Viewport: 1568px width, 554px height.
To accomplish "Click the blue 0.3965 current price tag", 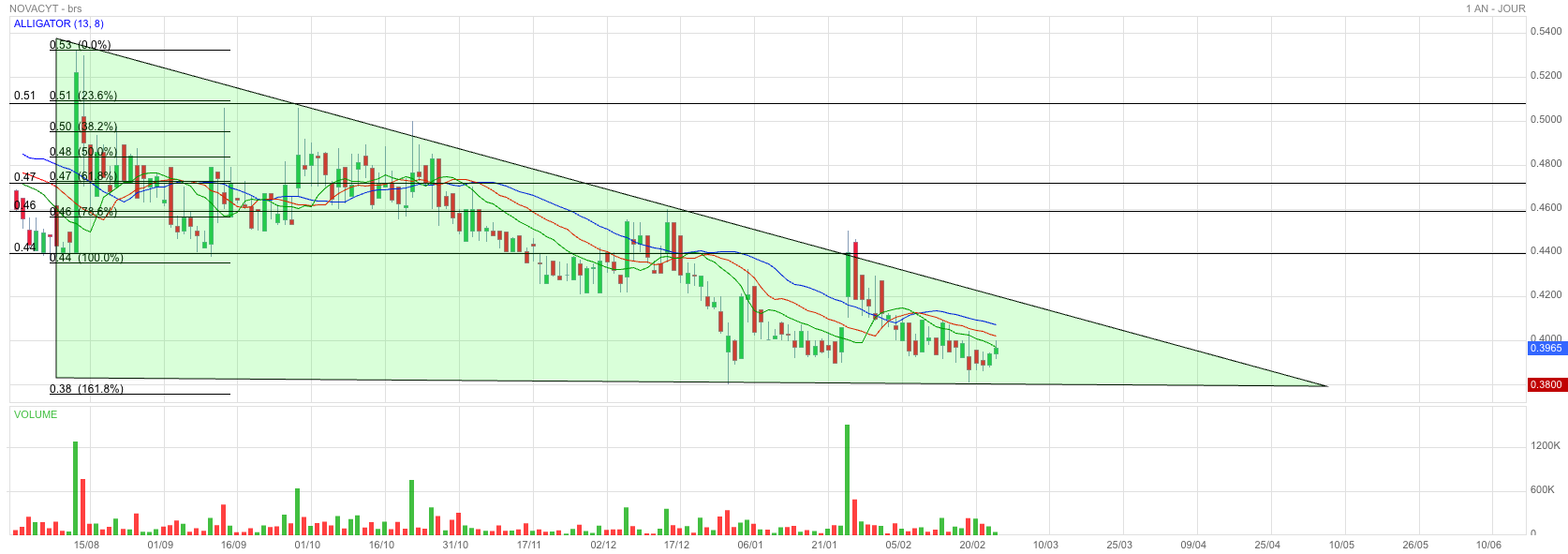I will click(1546, 348).
